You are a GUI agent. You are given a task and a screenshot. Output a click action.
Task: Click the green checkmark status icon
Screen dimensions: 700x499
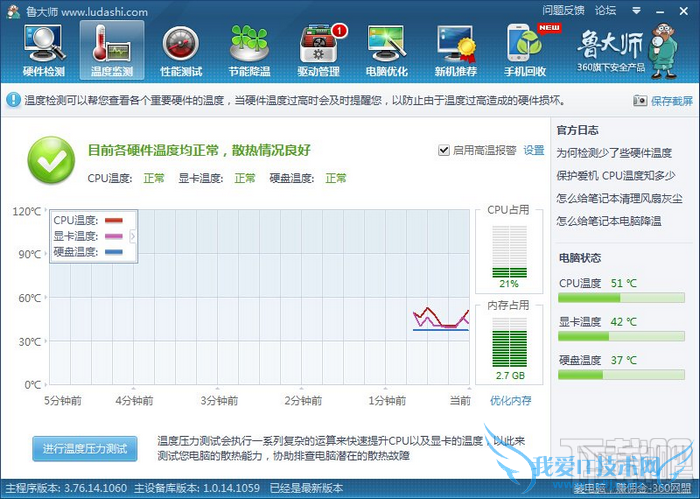51,160
